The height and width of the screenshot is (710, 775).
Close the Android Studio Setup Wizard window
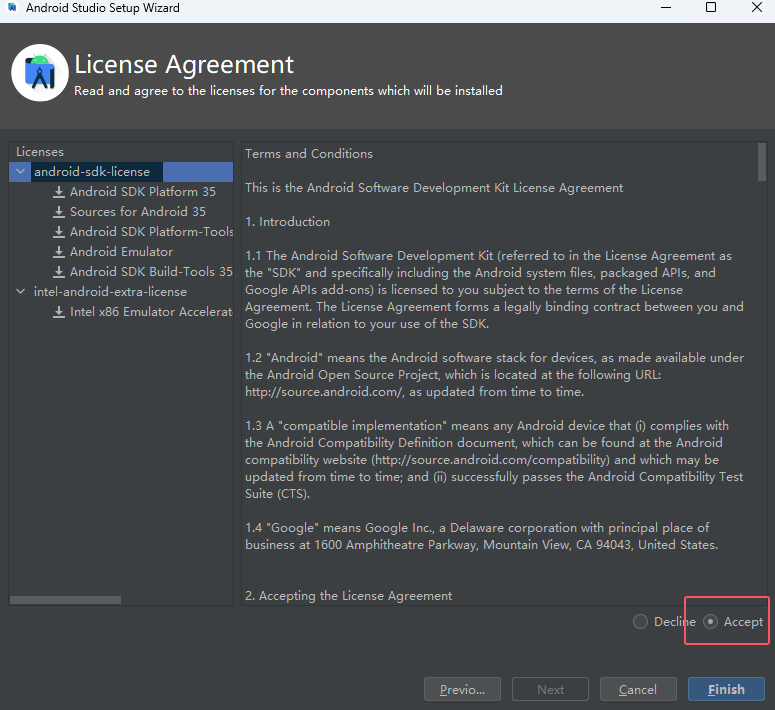pyautogui.click(x=757, y=7)
